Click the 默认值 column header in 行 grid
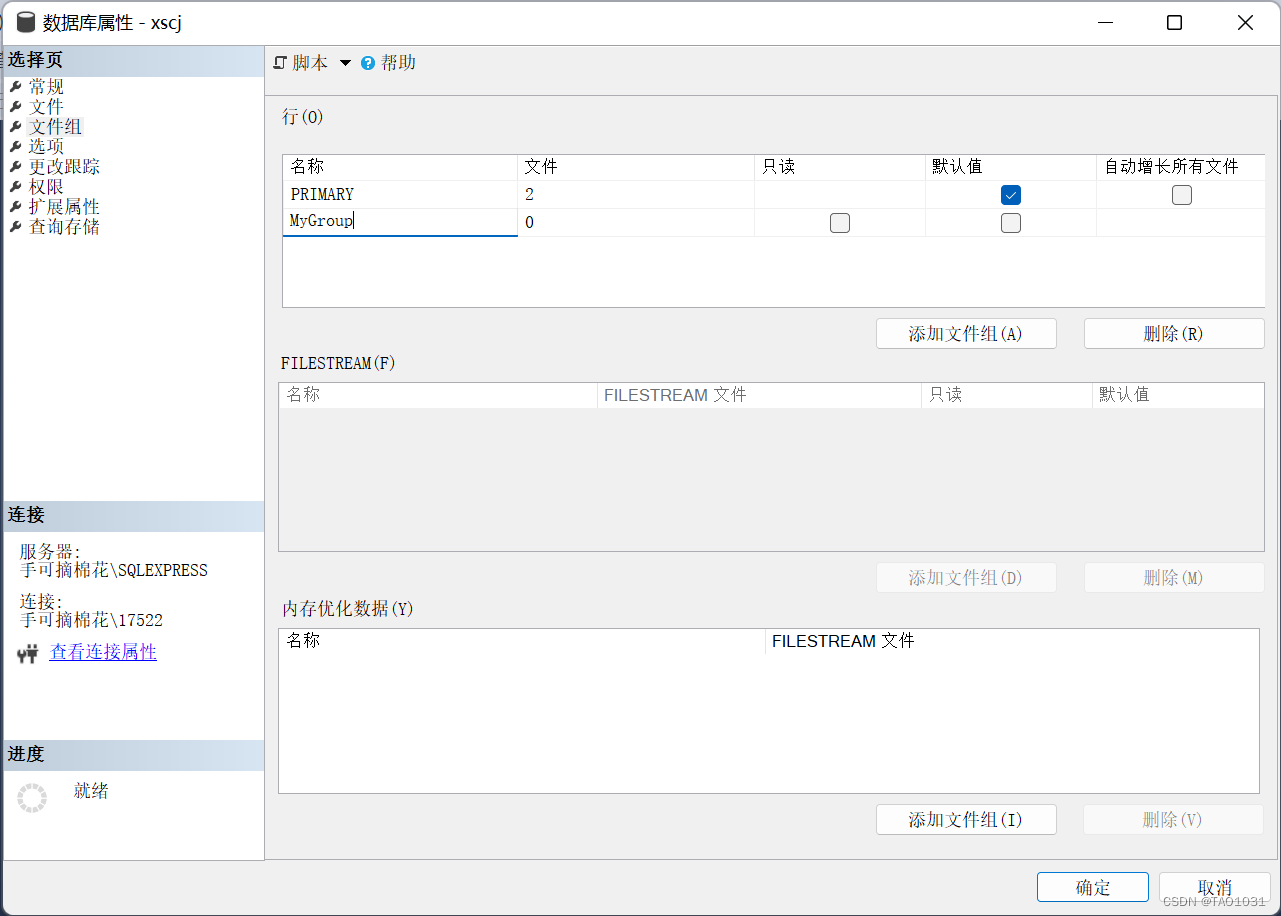1281x916 pixels. pyautogui.click(x=1011, y=167)
